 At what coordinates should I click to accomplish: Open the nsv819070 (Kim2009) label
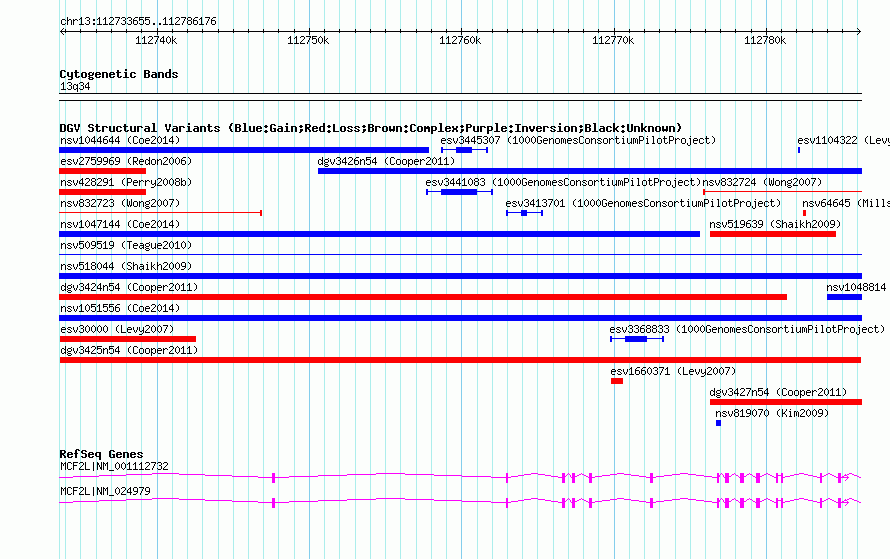(772, 414)
